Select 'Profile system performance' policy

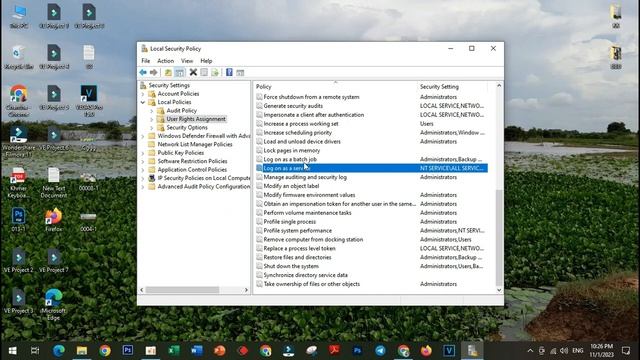(x=371, y=231)
